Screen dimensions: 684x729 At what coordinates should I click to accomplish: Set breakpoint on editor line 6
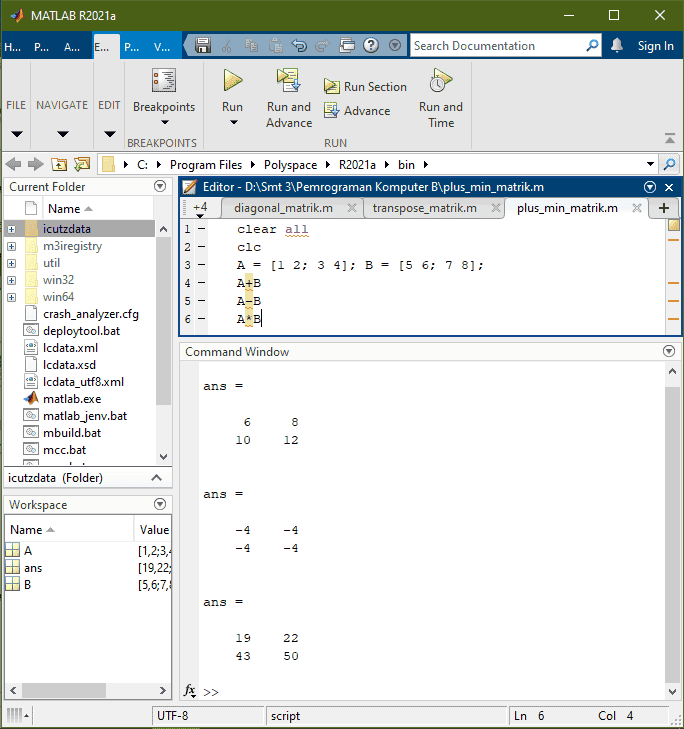pyautogui.click(x=201, y=319)
